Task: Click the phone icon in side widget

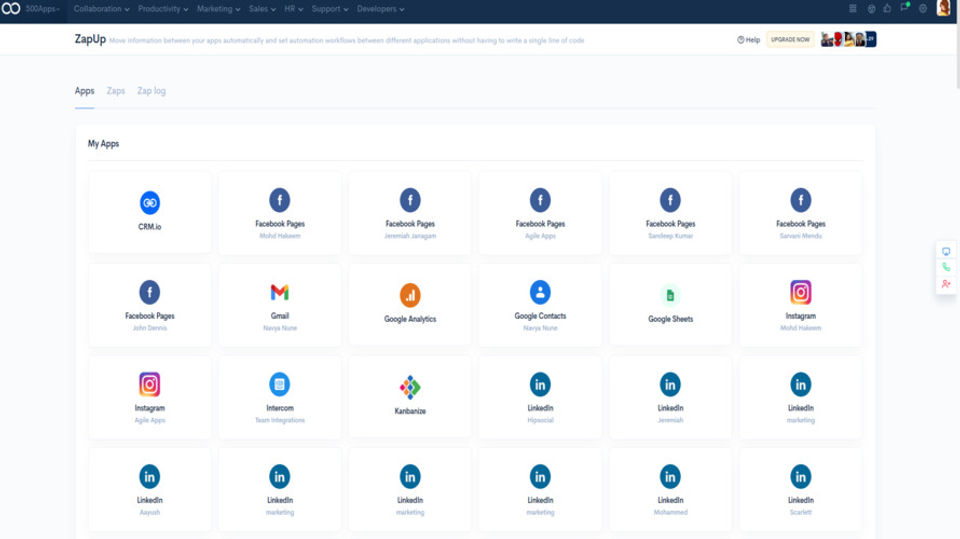Action: click(946, 267)
